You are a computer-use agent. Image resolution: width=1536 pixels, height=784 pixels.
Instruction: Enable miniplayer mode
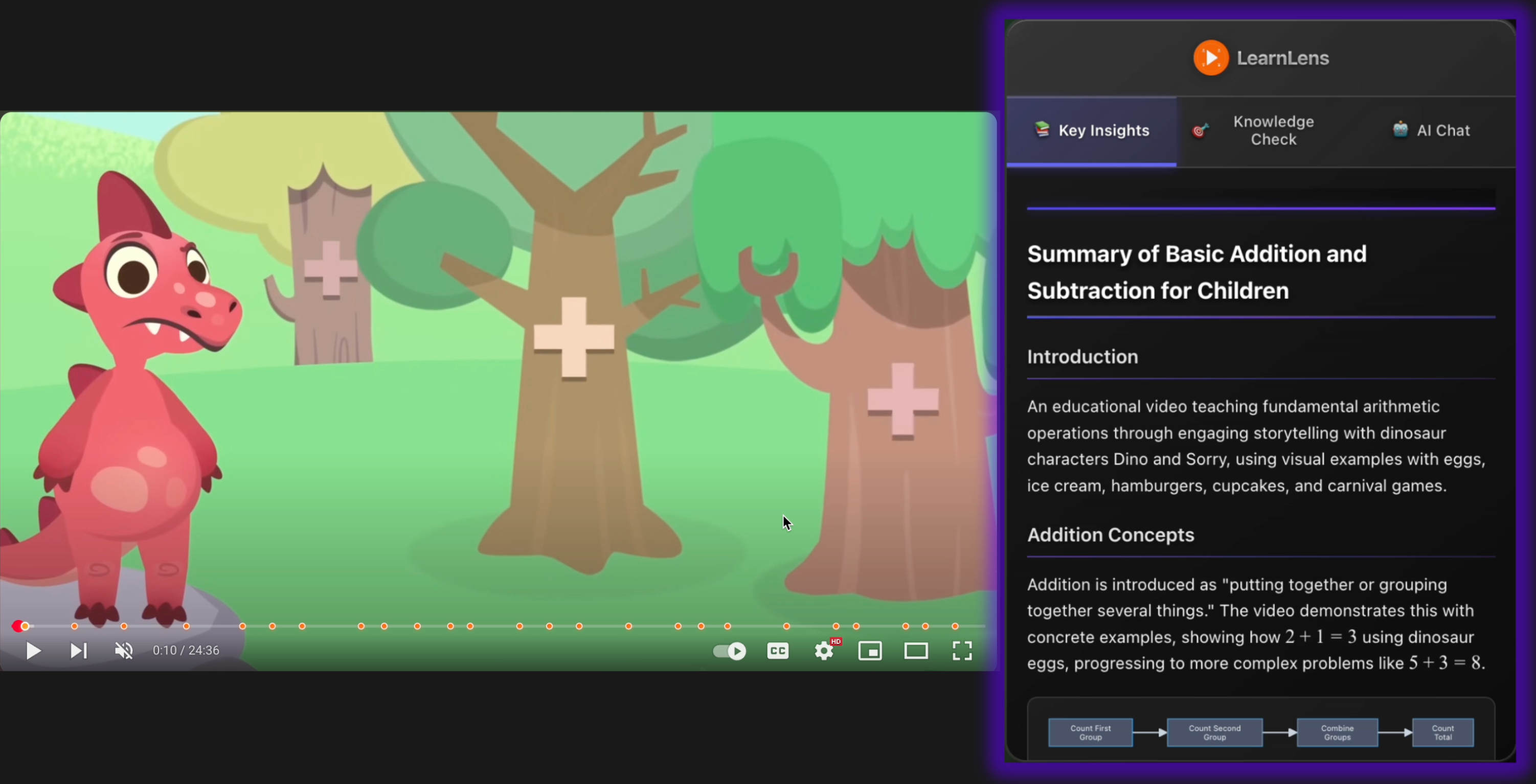pyautogui.click(x=870, y=651)
